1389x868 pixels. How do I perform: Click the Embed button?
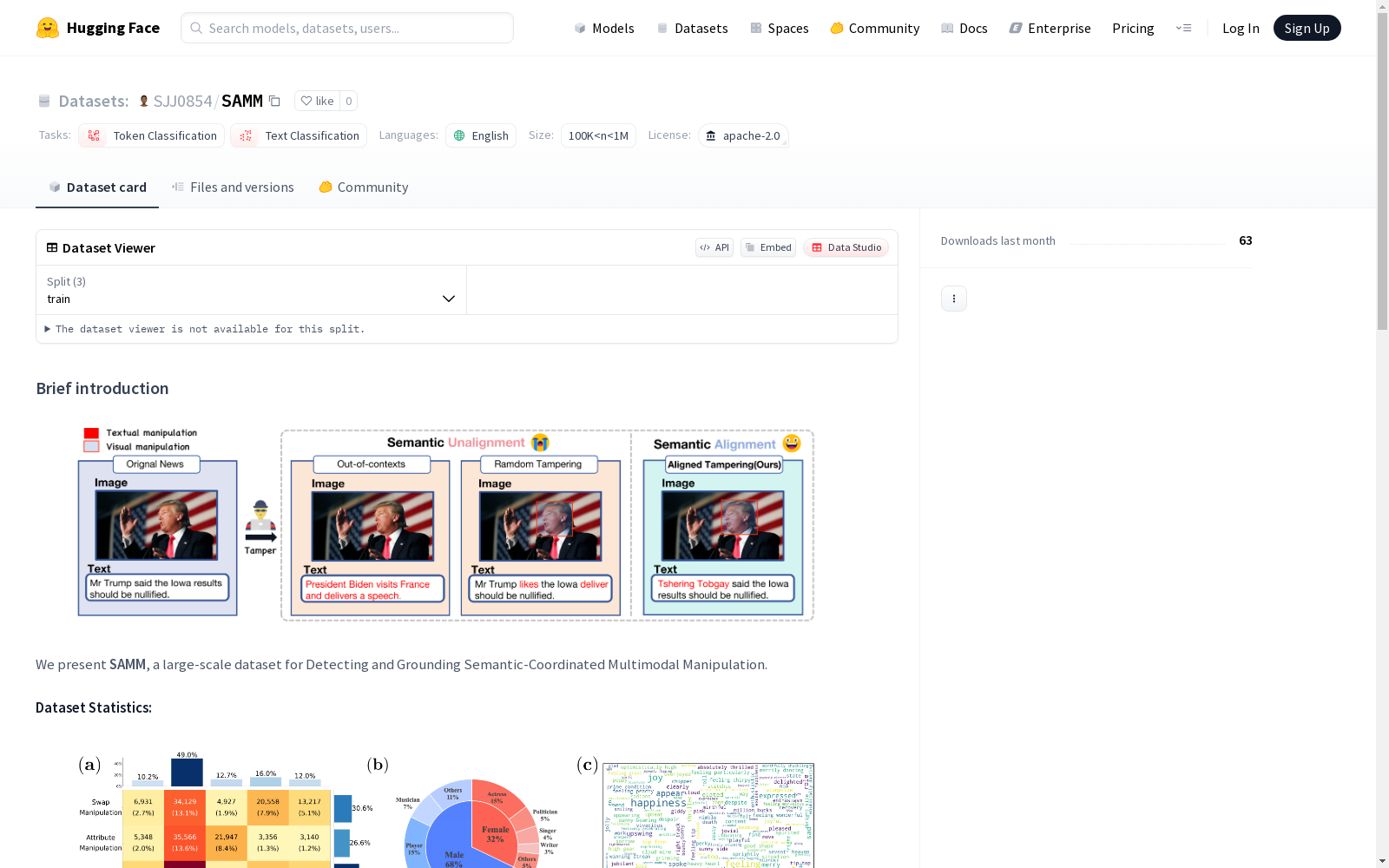pyautogui.click(x=768, y=247)
